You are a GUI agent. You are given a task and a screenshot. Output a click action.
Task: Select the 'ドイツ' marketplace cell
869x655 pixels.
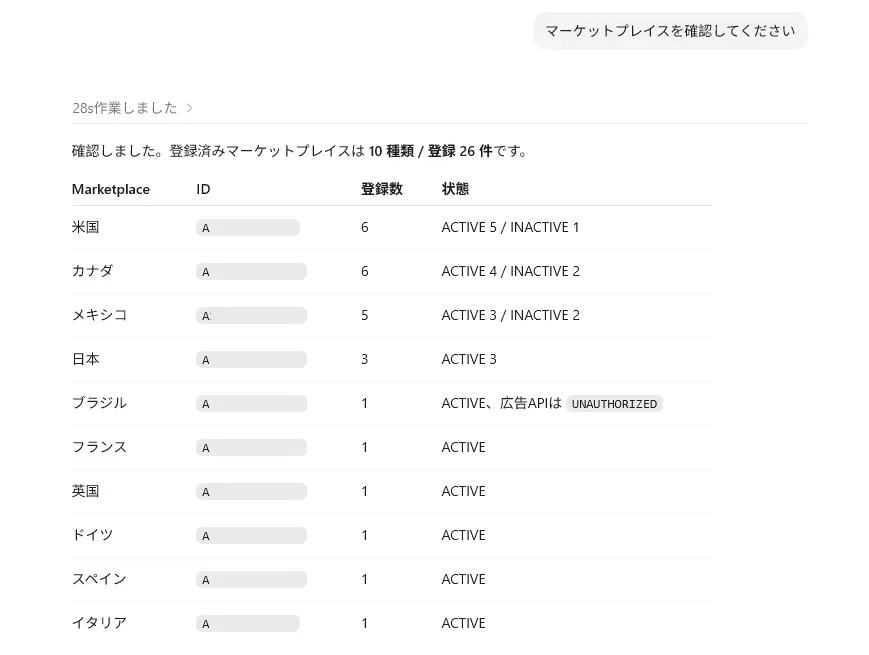(x=93, y=535)
